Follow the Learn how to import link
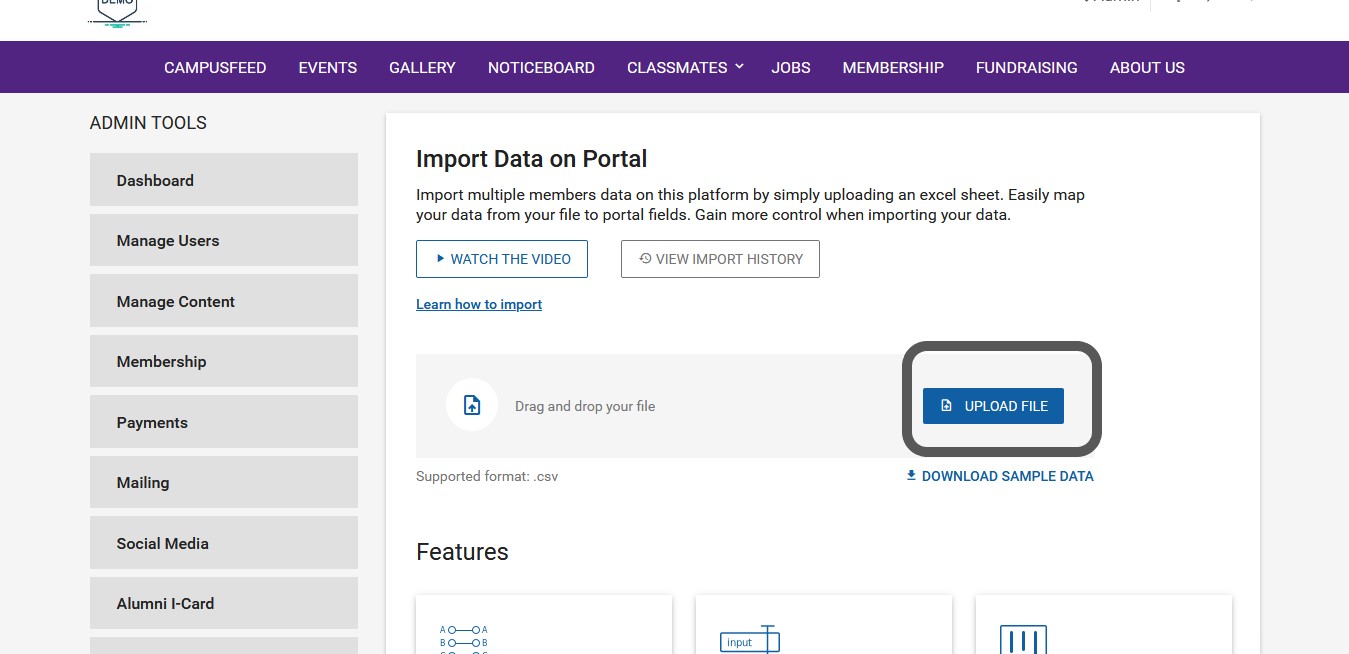1349x654 pixels. pyautogui.click(x=479, y=304)
